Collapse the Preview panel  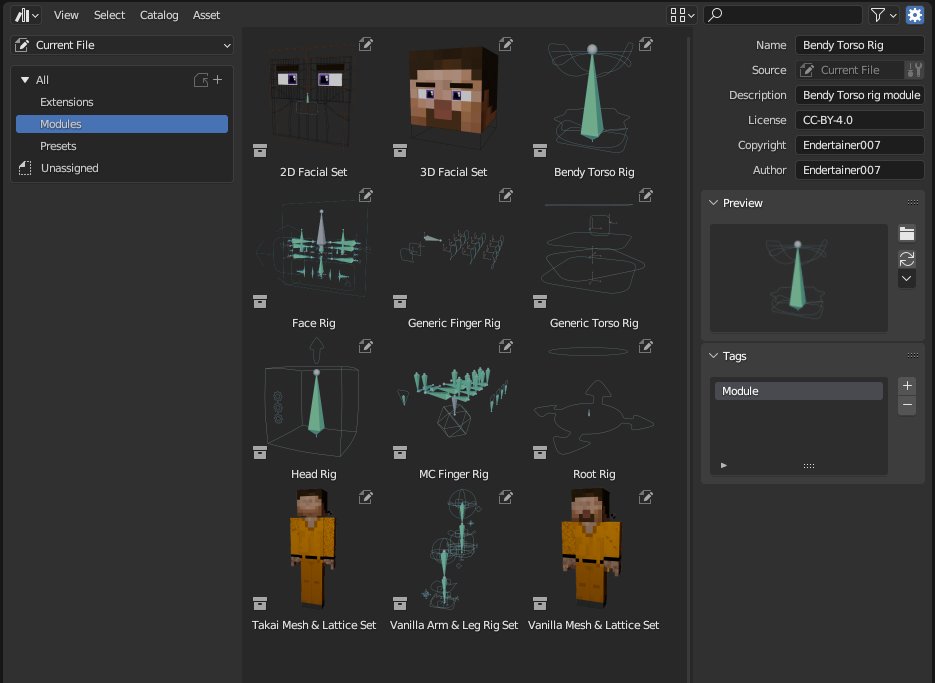[713, 203]
